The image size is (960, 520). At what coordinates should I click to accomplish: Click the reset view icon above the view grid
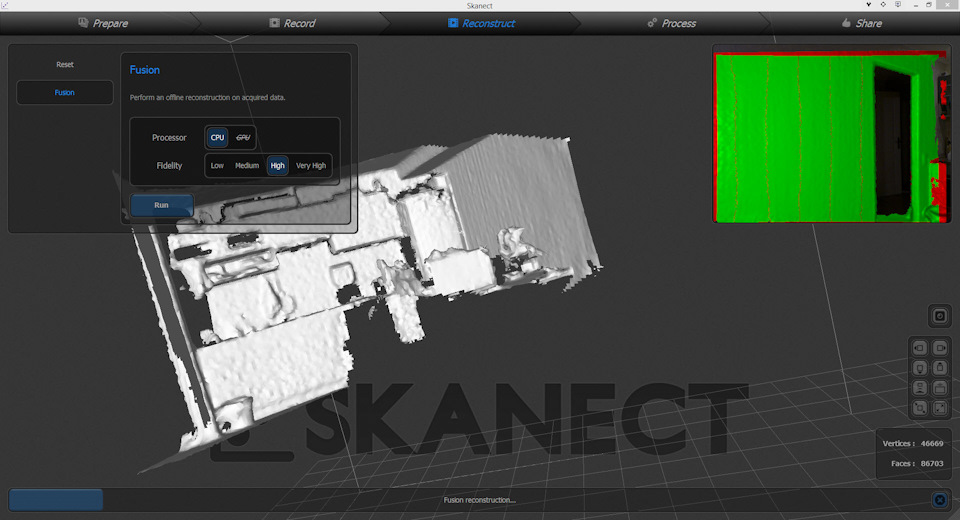(x=940, y=315)
